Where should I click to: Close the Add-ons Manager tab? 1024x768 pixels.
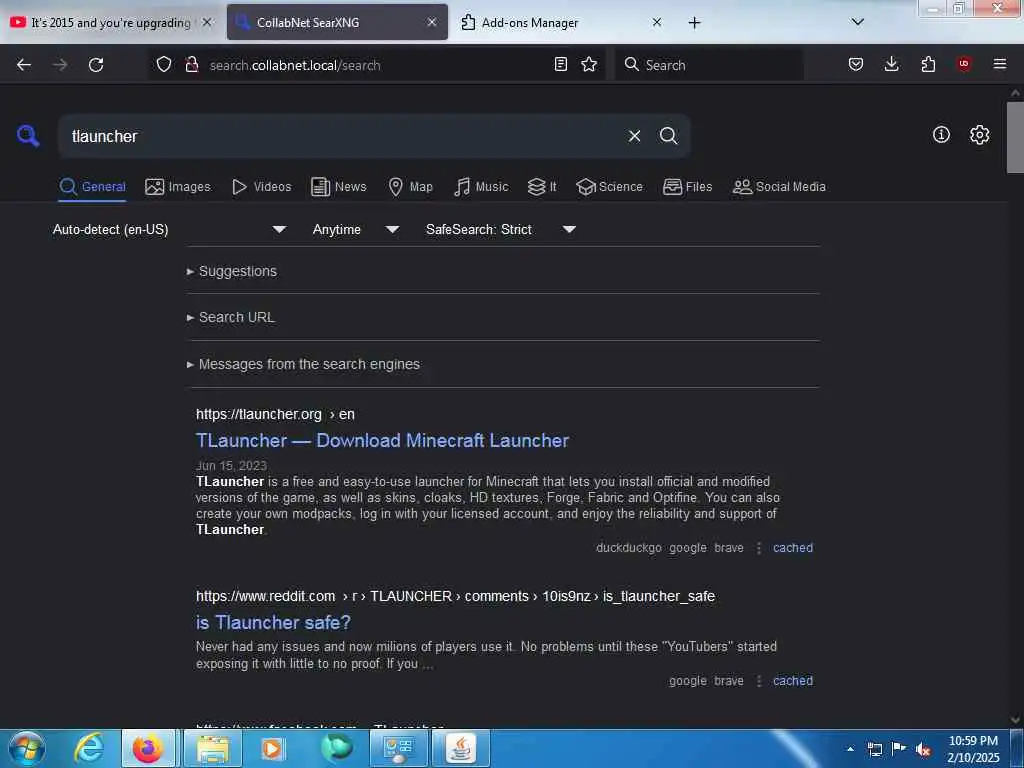(657, 22)
